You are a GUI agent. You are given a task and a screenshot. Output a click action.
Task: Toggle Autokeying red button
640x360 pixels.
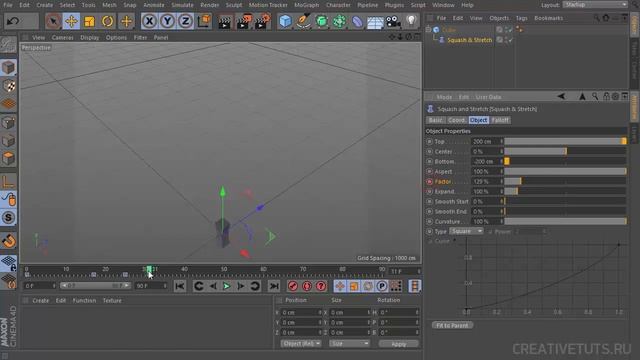pyautogui.click(x=307, y=286)
